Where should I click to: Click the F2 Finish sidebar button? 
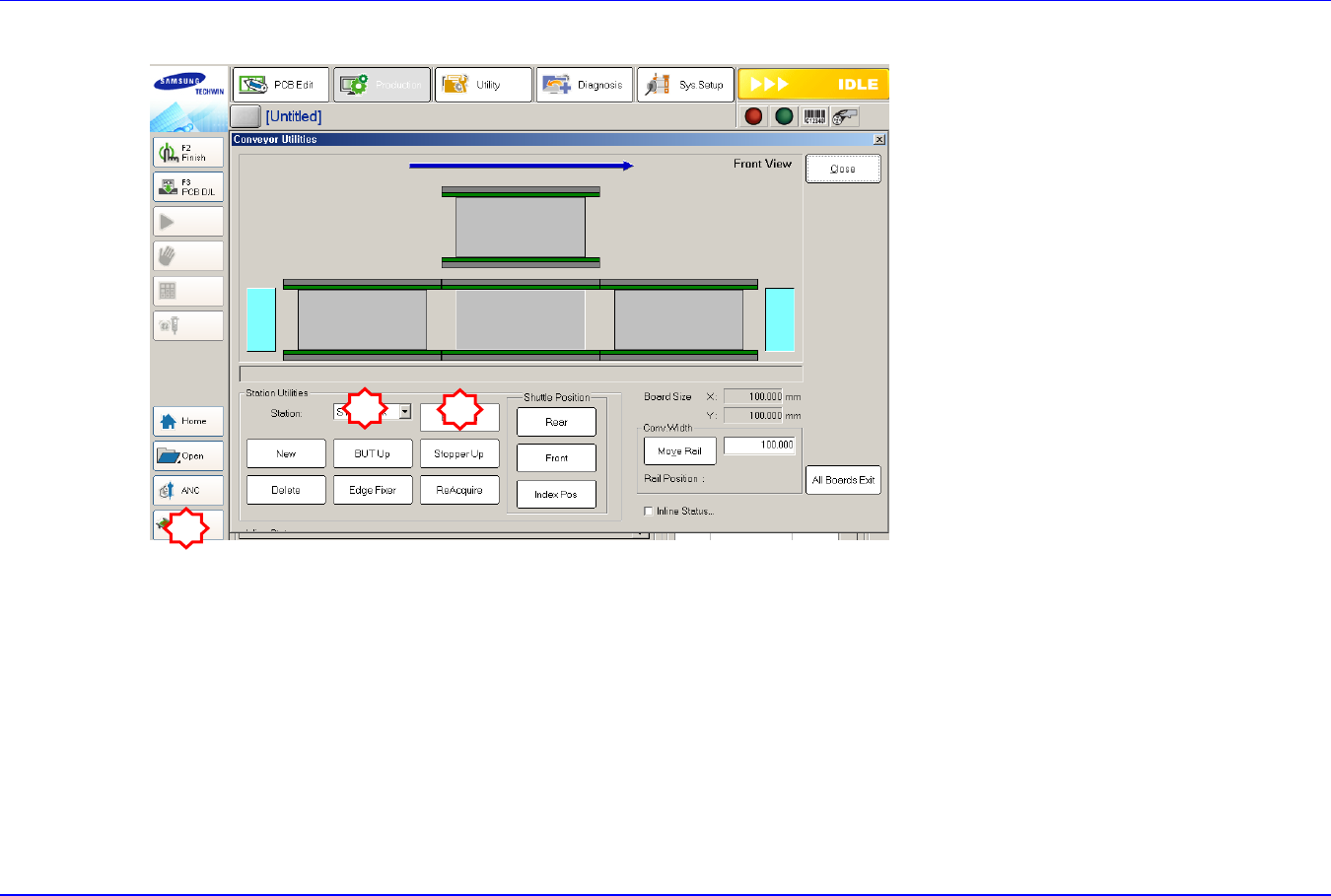pyautogui.click(x=188, y=153)
